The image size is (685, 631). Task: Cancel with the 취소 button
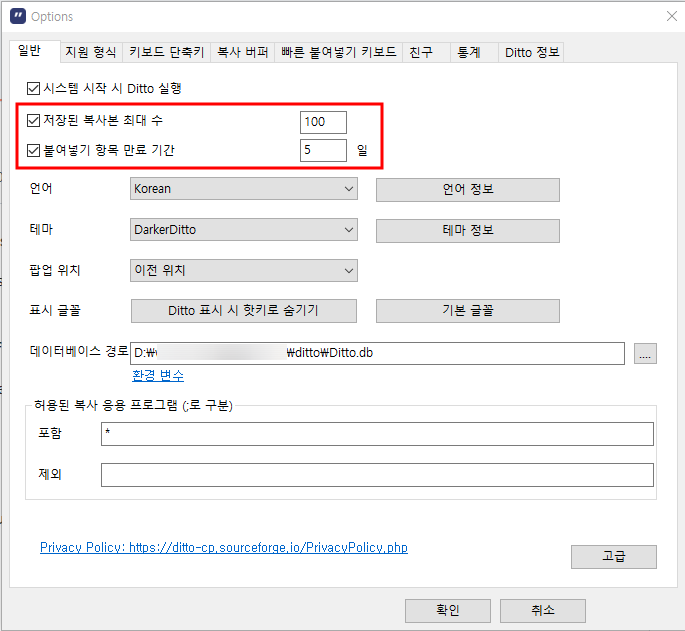543,610
